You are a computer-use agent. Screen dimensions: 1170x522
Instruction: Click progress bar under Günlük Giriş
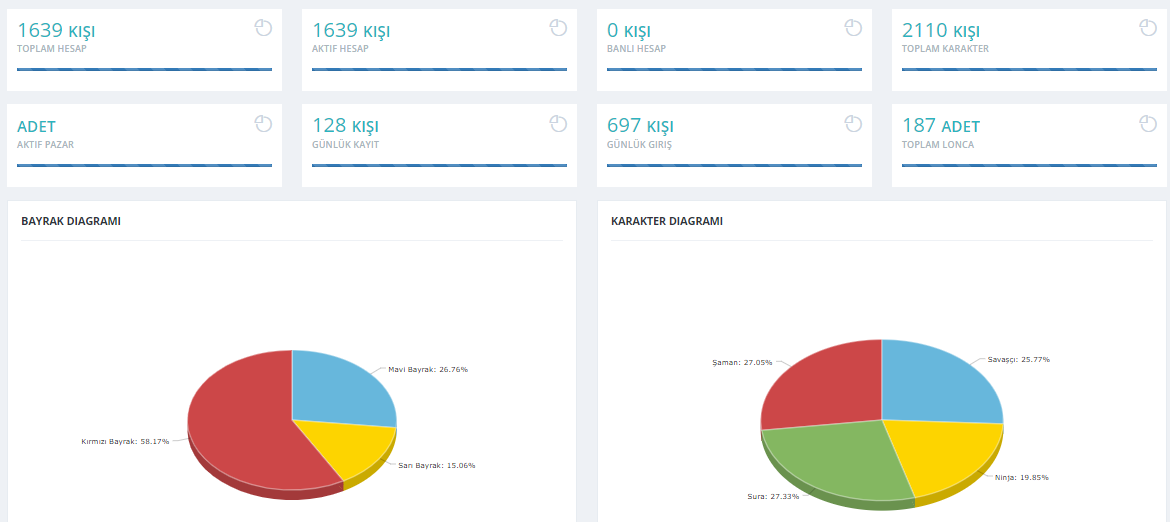[x=734, y=165]
